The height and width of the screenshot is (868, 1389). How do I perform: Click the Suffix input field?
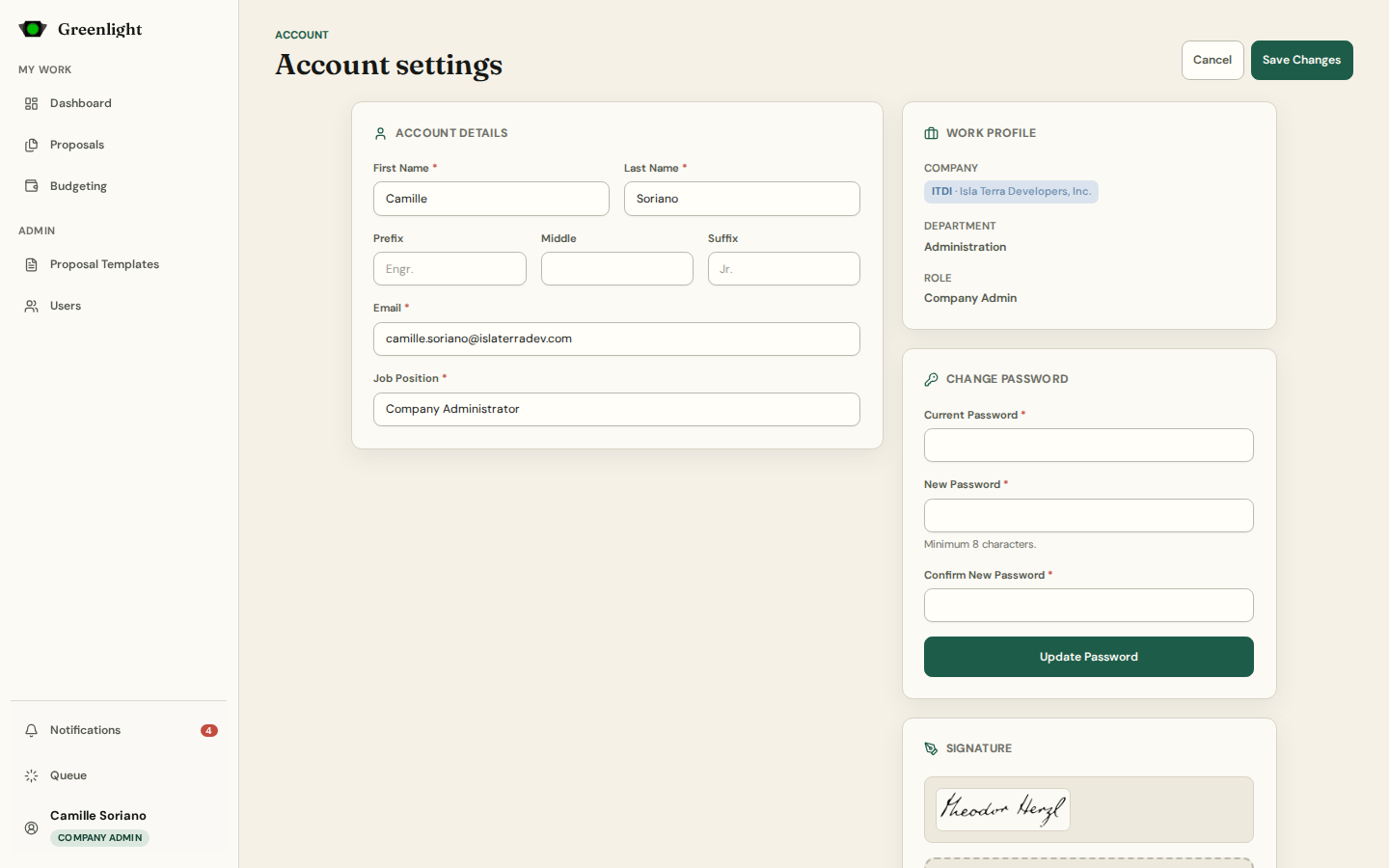pyautogui.click(x=784, y=269)
